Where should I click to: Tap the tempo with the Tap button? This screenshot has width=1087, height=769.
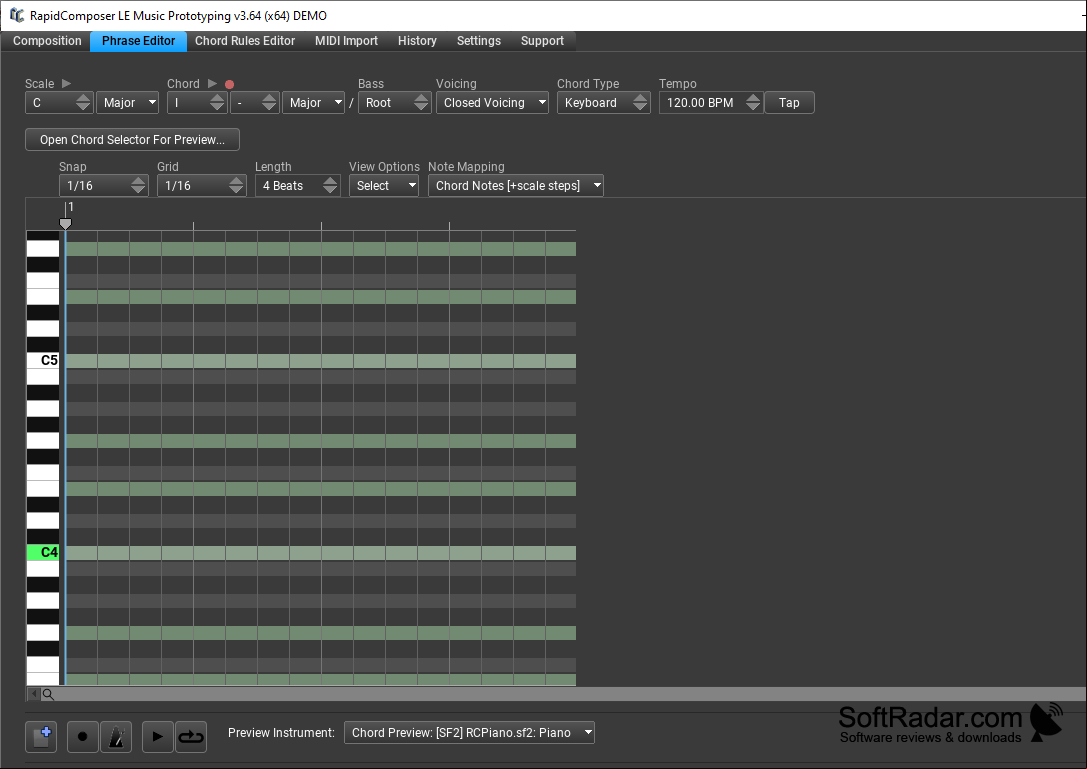789,103
